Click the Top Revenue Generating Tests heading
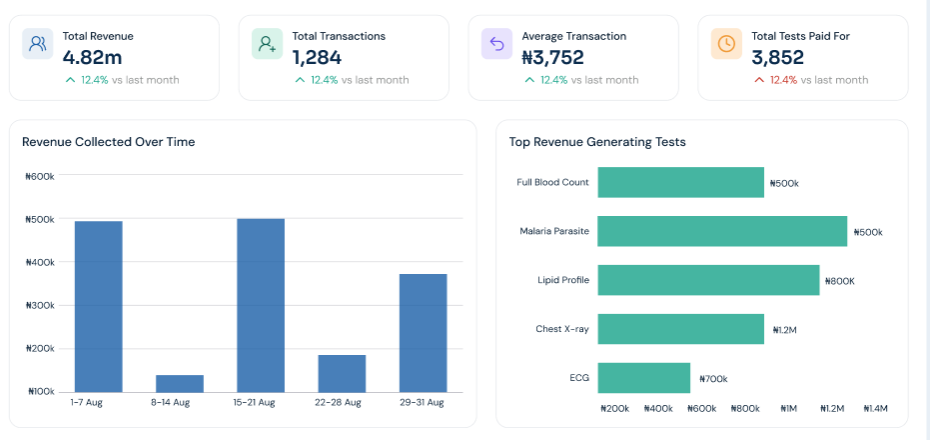The image size is (930, 440). click(x=597, y=142)
